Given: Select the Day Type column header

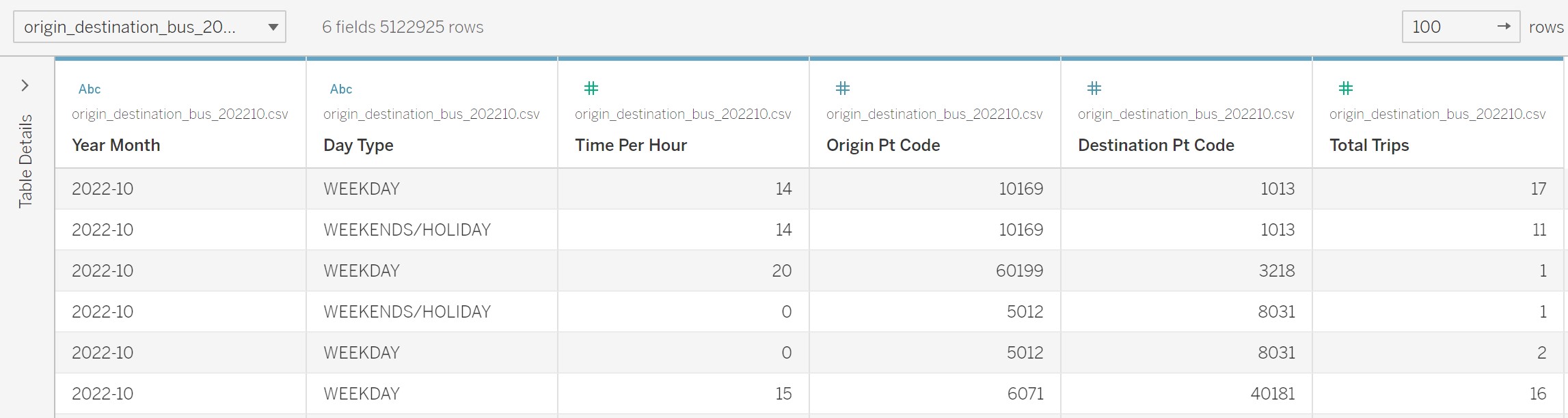Looking at the screenshot, I should click(358, 145).
